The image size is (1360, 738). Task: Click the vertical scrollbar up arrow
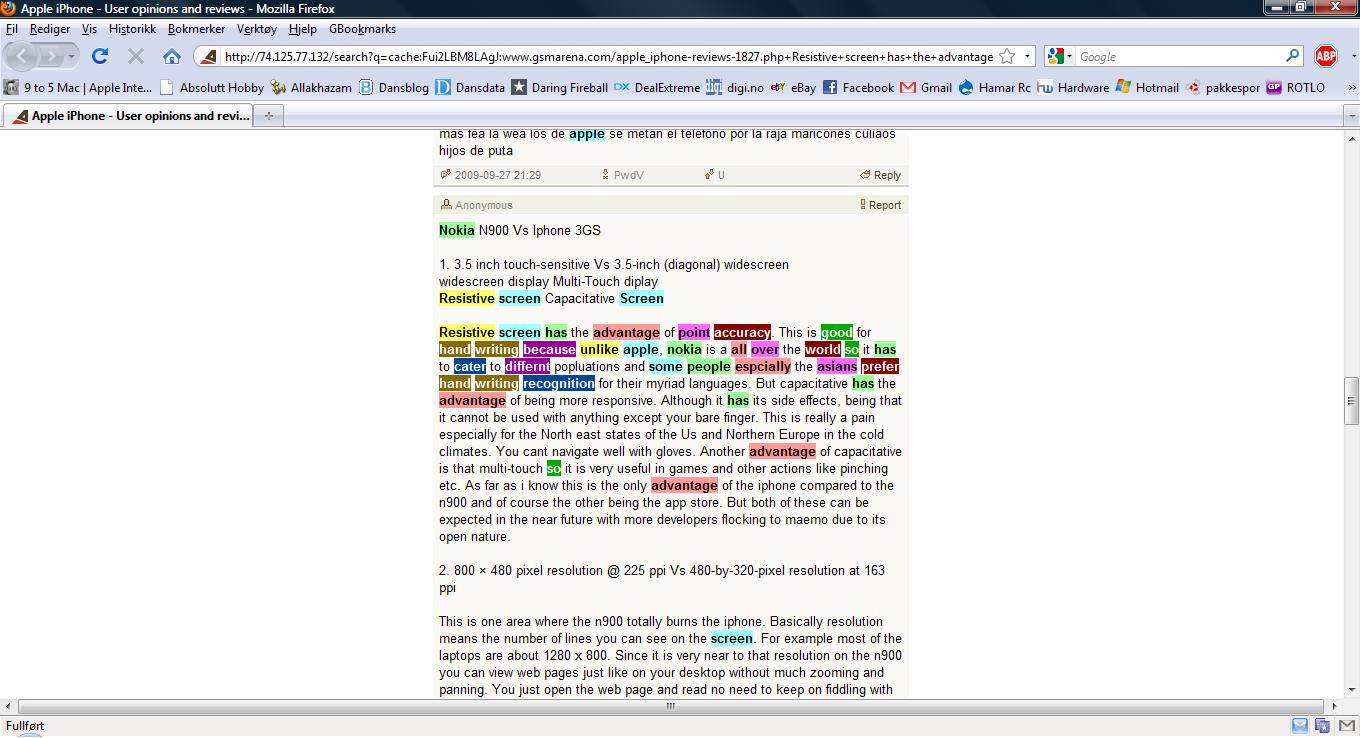(1351, 137)
